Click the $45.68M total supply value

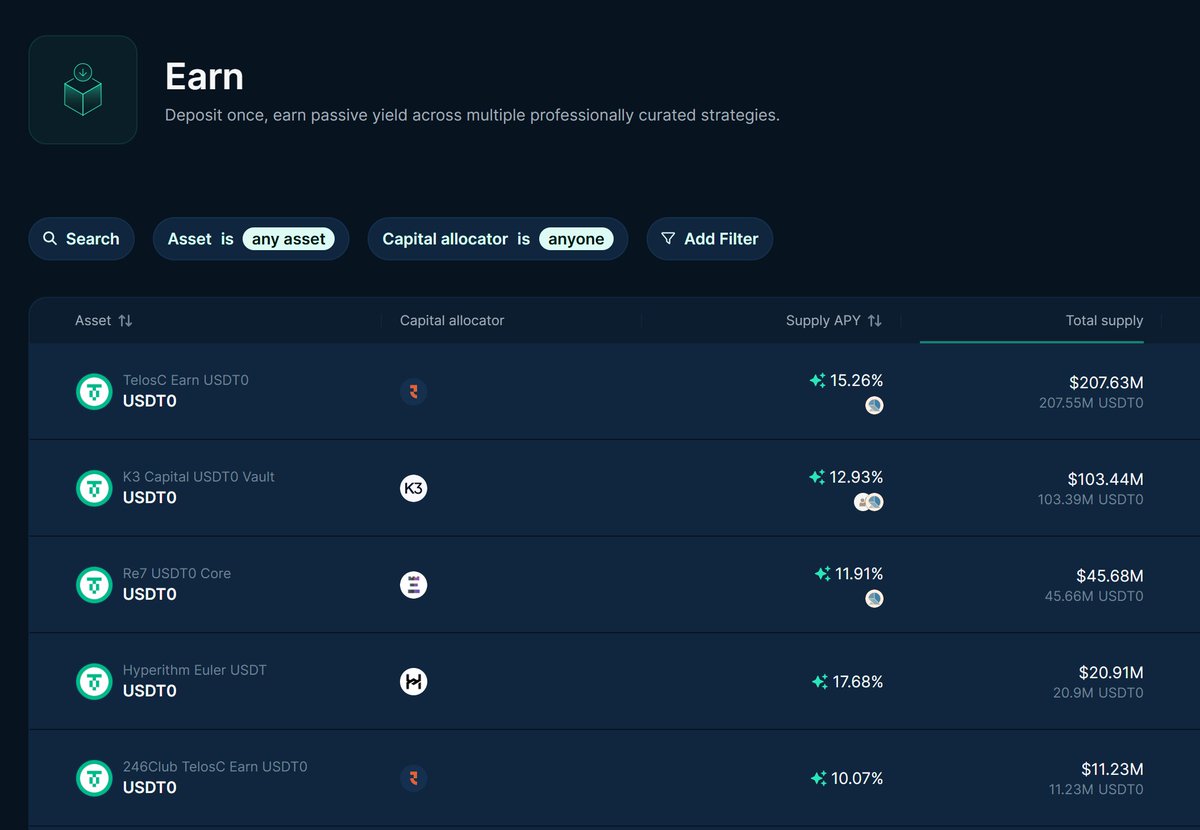[x=1110, y=576]
